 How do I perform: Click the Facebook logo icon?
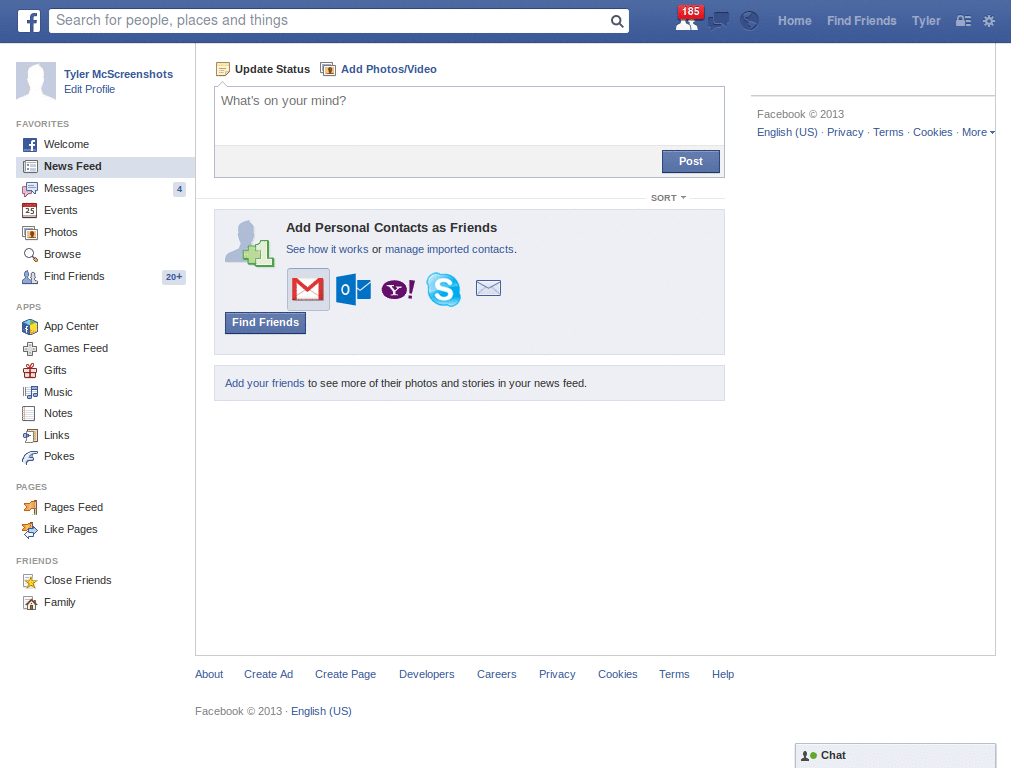[28, 21]
